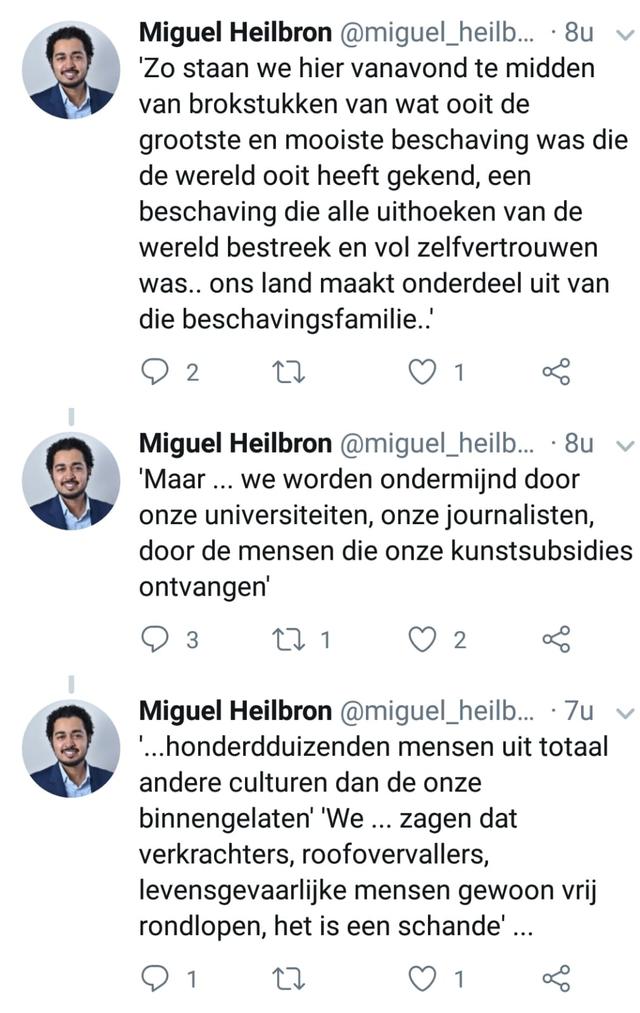The width and height of the screenshot is (640, 1013).
Task: Like the first tweet about 'beschavingsfamilie'
Action: click(424, 372)
